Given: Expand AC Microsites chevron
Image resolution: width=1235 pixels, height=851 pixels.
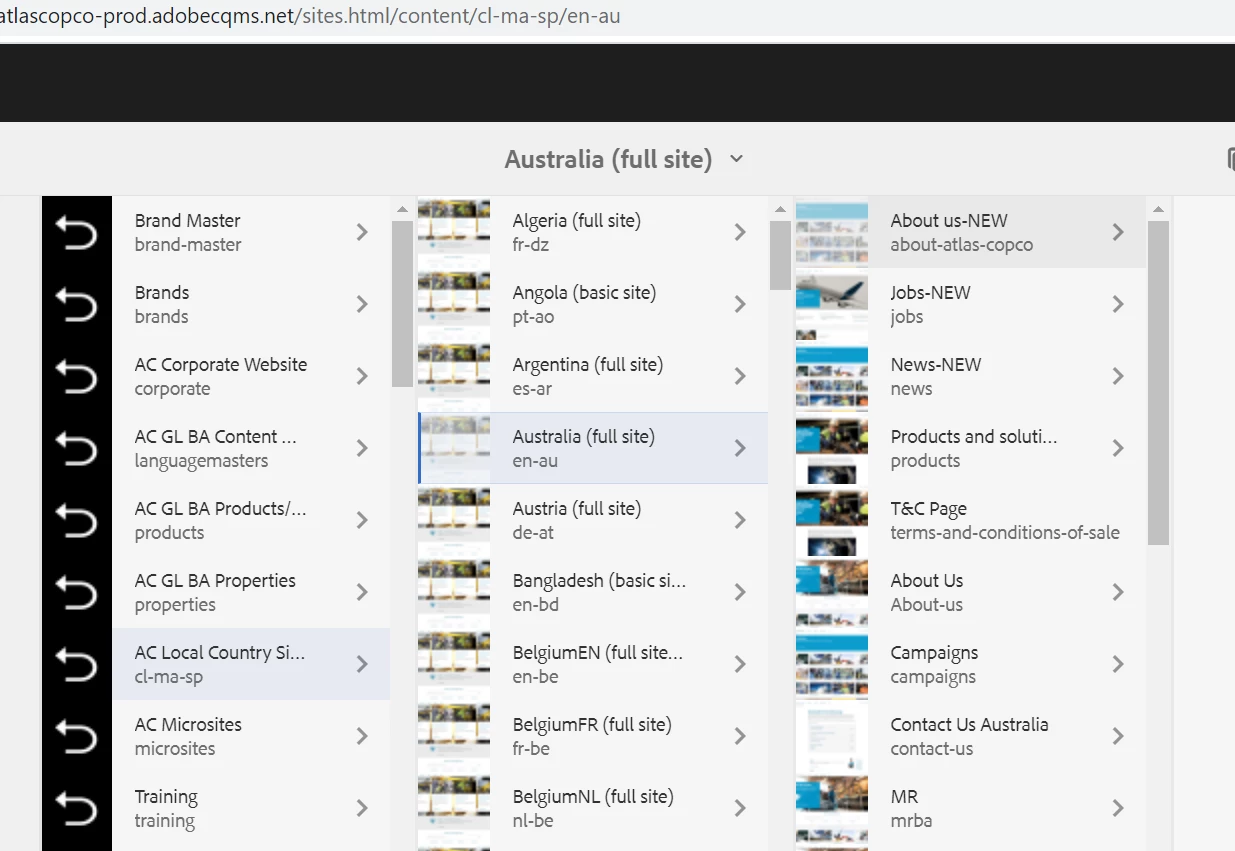Looking at the screenshot, I should [362, 736].
